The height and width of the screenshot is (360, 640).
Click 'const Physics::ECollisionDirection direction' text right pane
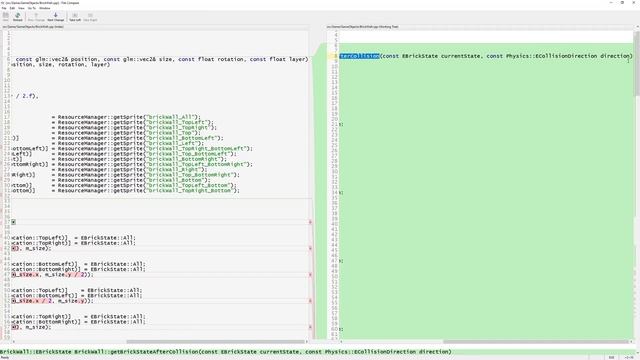coord(559,56)
